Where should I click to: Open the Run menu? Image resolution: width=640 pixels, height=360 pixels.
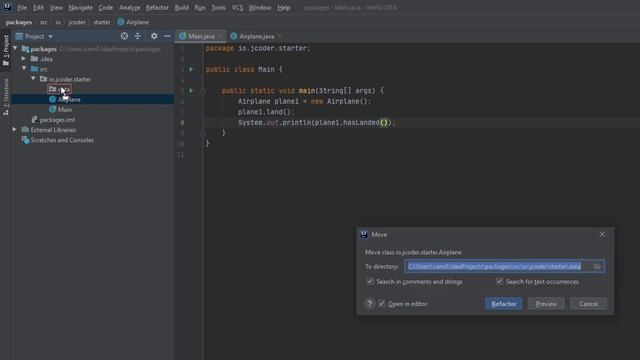(x=200, y=7)
